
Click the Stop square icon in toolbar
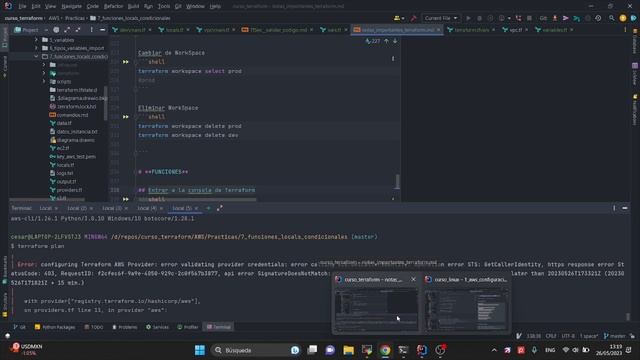pos(529,18)
